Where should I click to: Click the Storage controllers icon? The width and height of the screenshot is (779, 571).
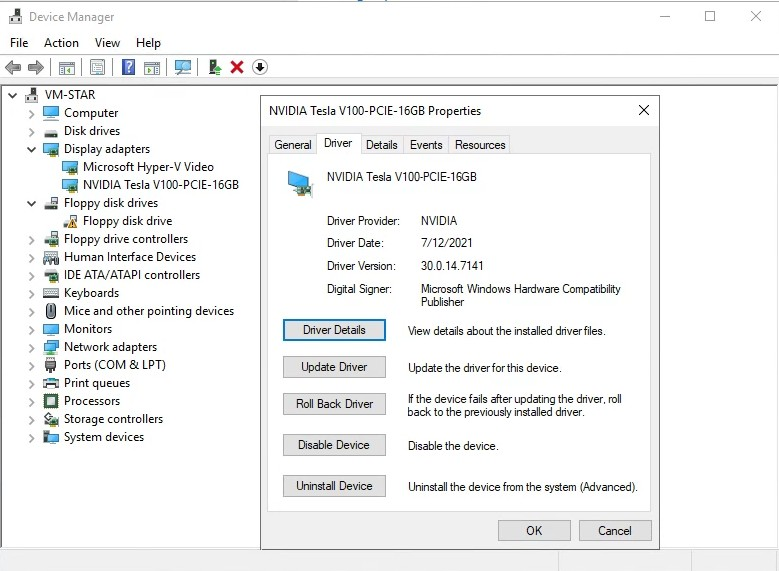click(x=51, y=419)
